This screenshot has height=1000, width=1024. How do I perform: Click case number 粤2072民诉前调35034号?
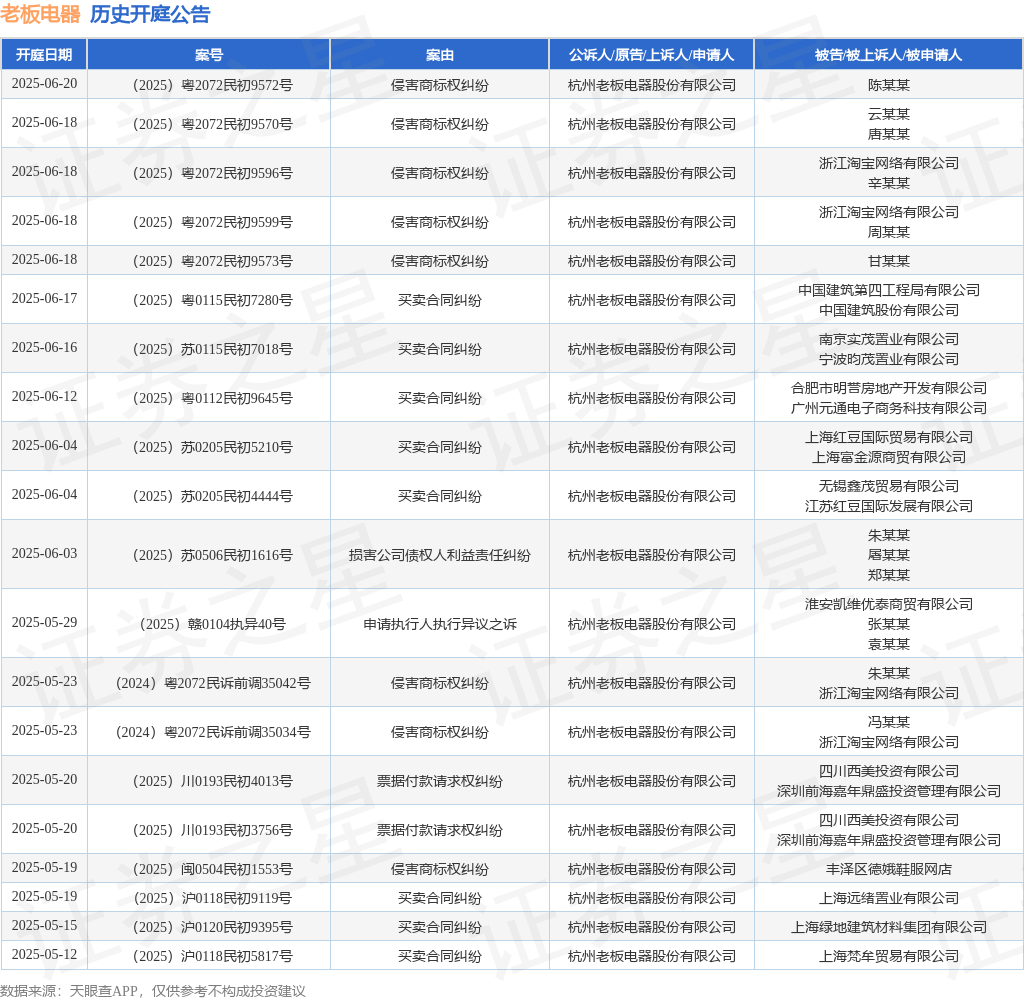[213, 732]
